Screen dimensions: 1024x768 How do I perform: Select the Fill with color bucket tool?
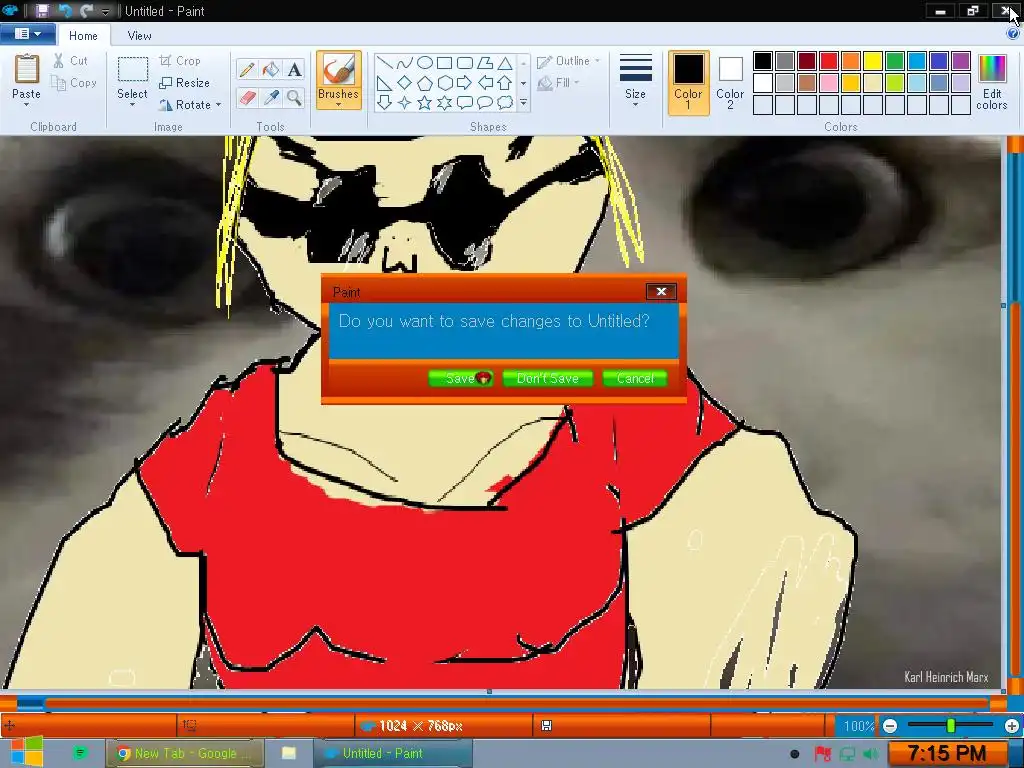pos(270,69)
